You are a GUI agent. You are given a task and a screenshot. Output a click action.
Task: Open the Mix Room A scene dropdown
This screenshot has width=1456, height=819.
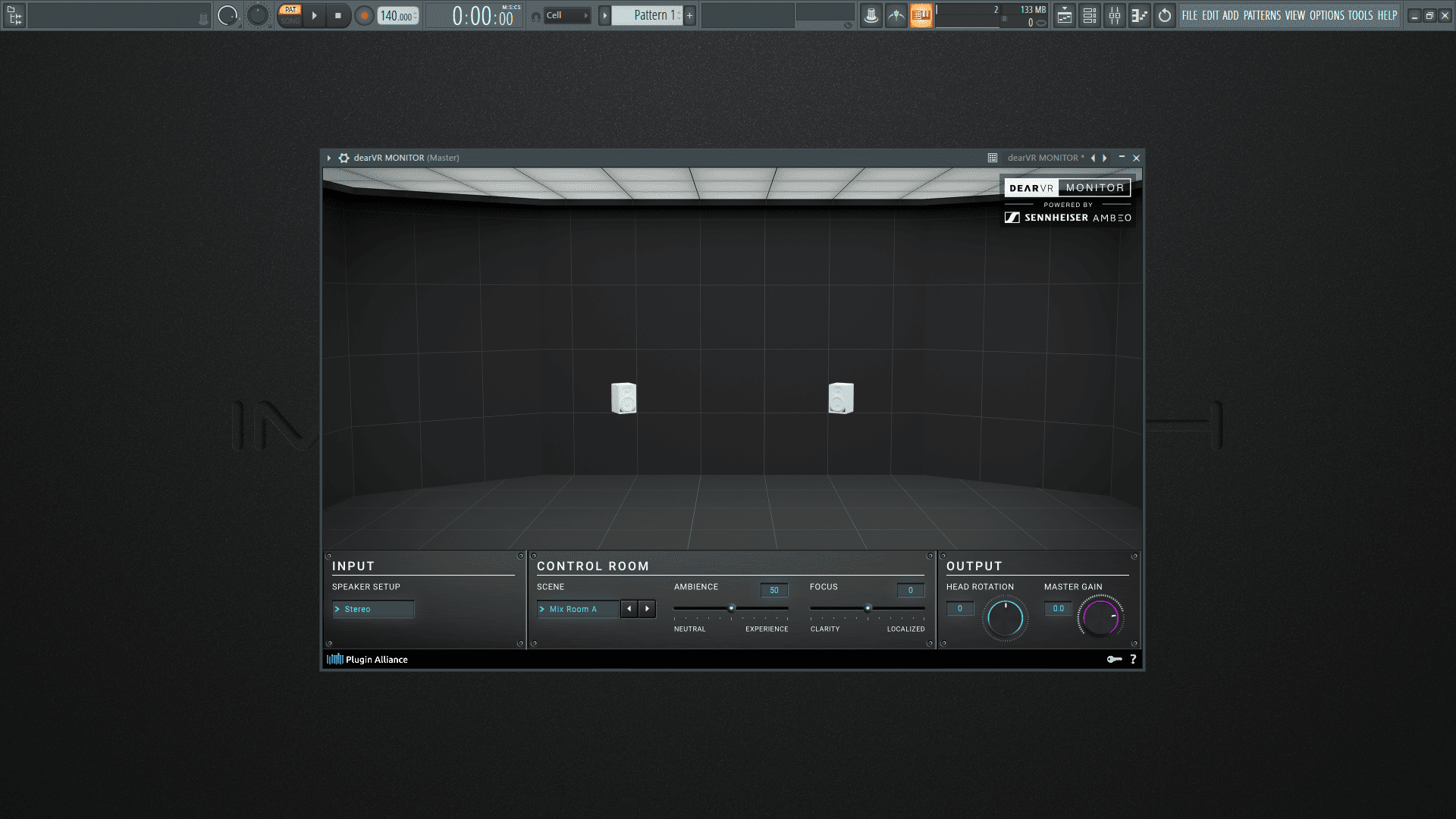pos(578,609)
